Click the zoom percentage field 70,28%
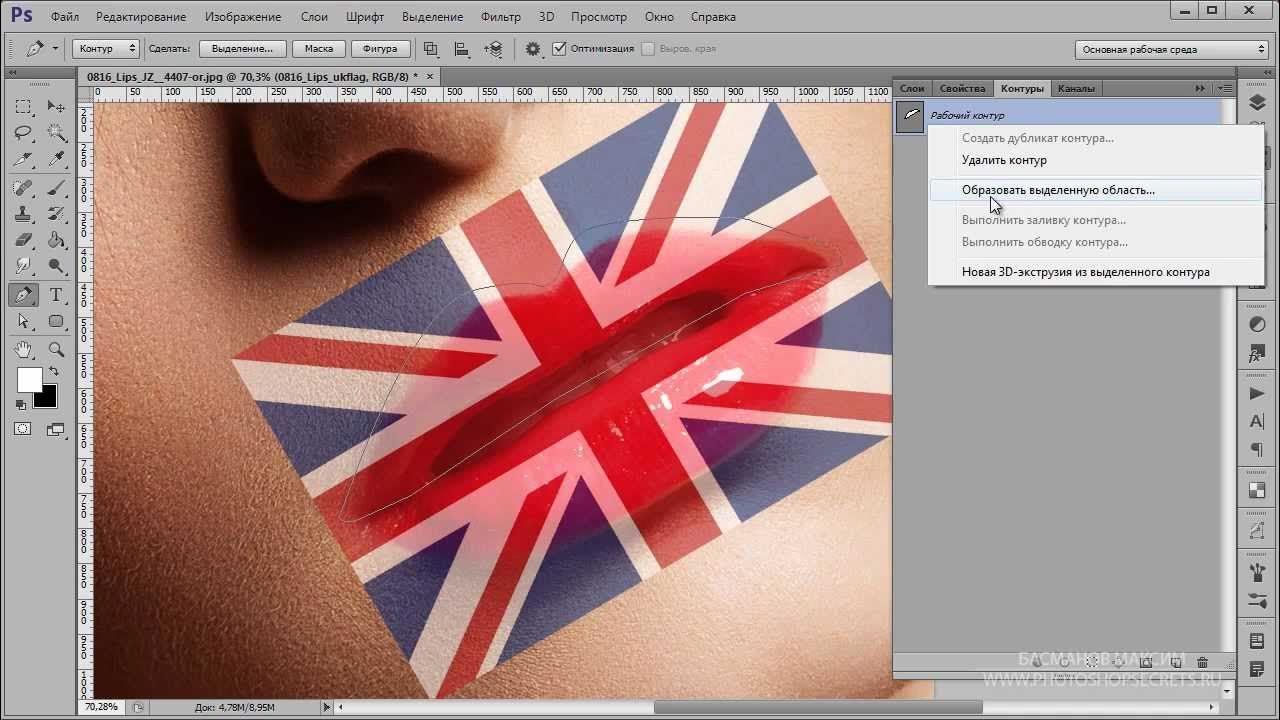This screenshot has height=720, width=1280. [101, 707]
